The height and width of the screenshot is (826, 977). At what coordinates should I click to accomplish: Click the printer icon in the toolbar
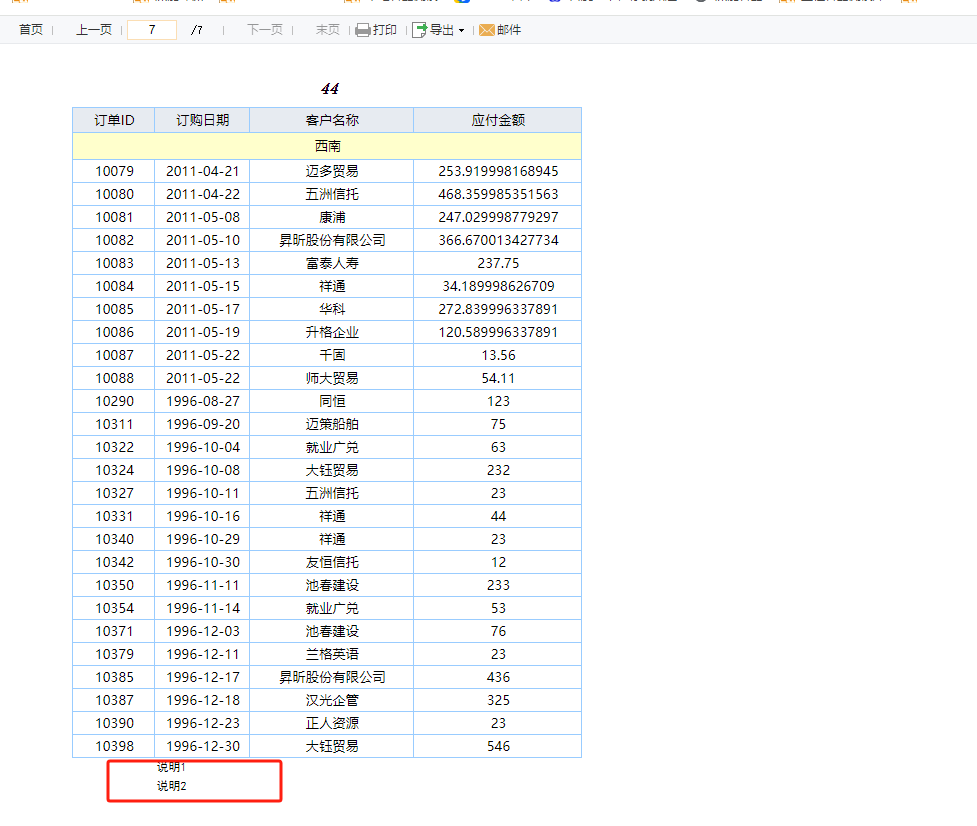[363, 30]
